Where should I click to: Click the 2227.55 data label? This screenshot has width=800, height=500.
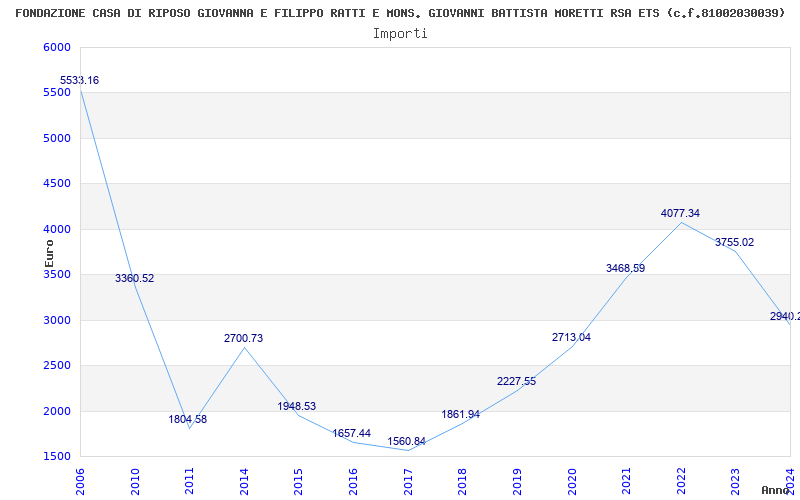(516, 382)
